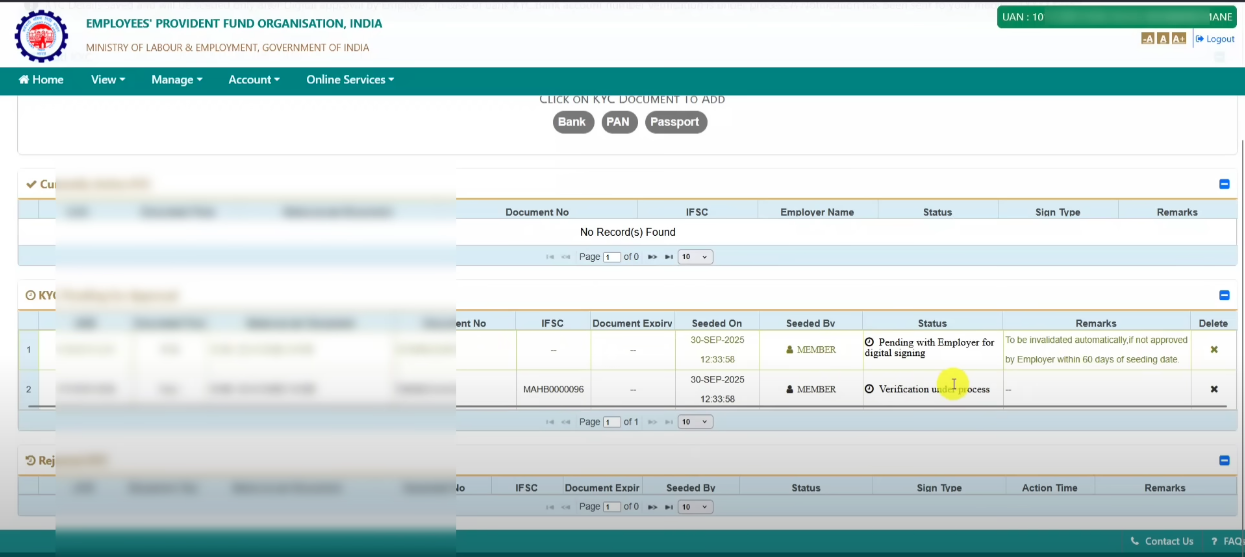Expand the View menu

[x=107, y=80]
